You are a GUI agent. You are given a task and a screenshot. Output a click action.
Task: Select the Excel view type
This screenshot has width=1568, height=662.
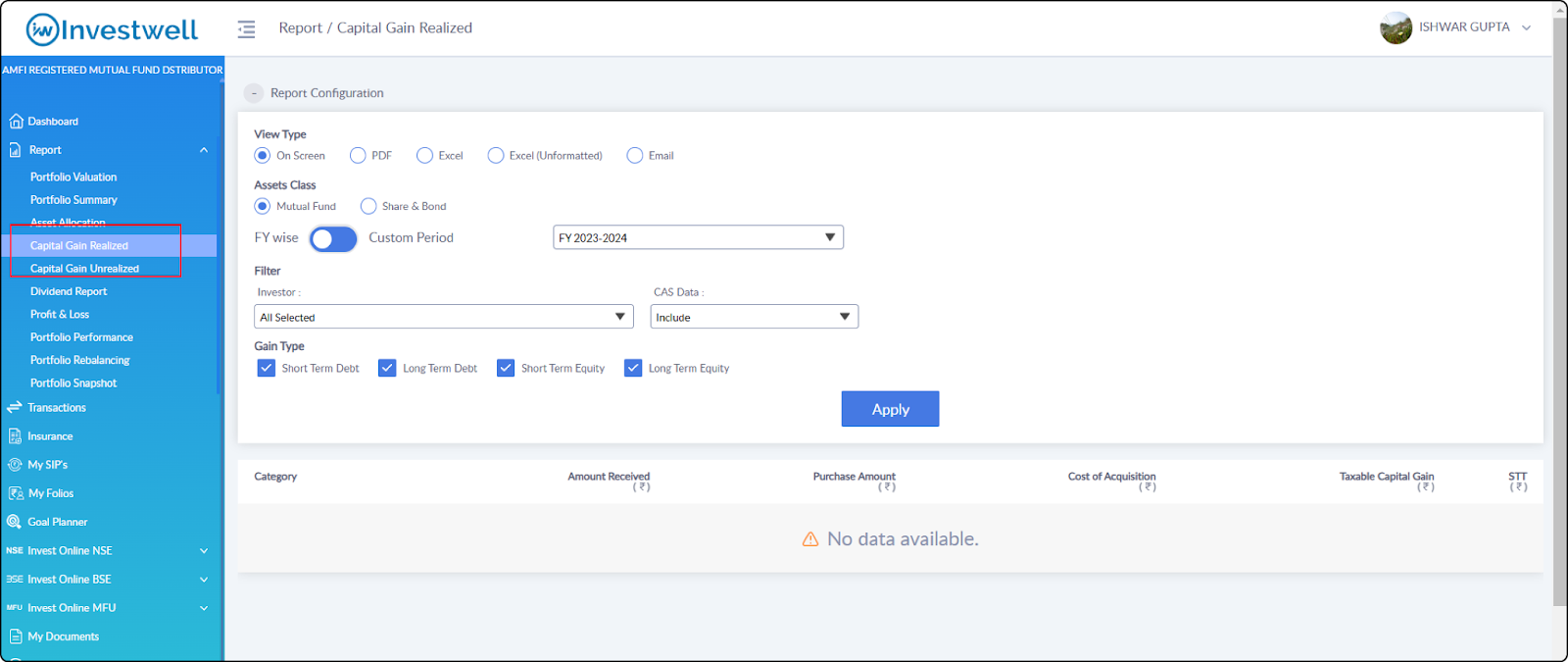tap(424, 156)
